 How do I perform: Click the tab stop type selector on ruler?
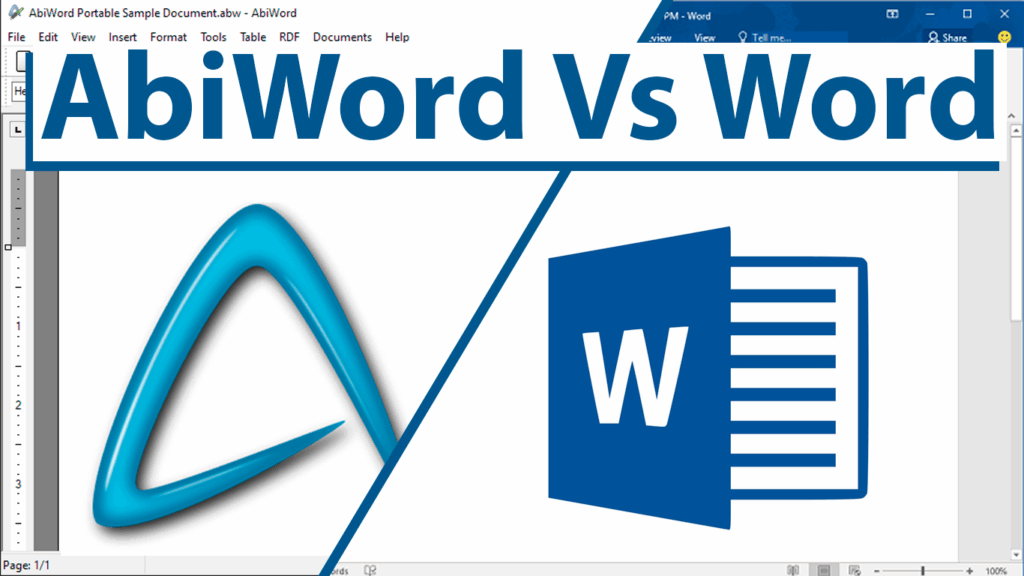coord(17,130)
